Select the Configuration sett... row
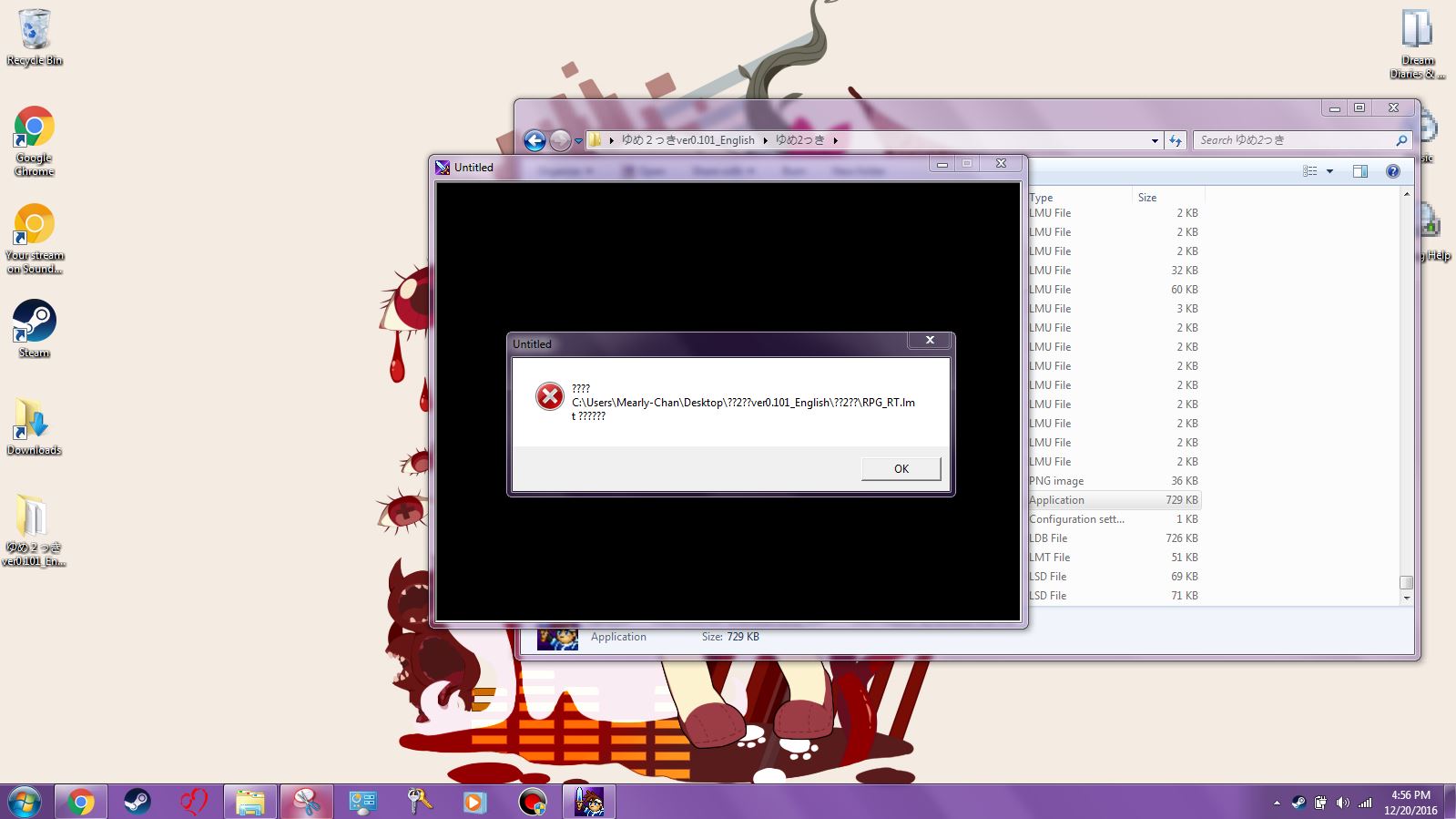 point(1114,519)
